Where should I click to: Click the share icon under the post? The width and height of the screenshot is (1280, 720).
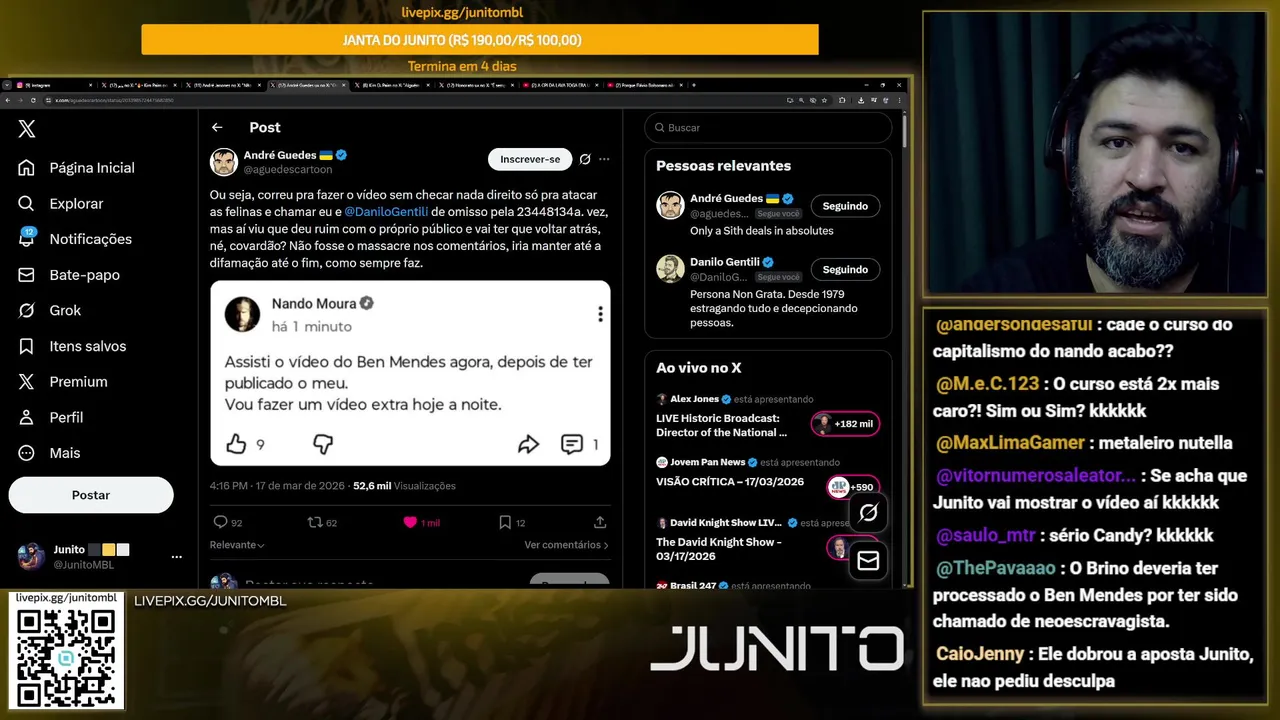(600, 522)
